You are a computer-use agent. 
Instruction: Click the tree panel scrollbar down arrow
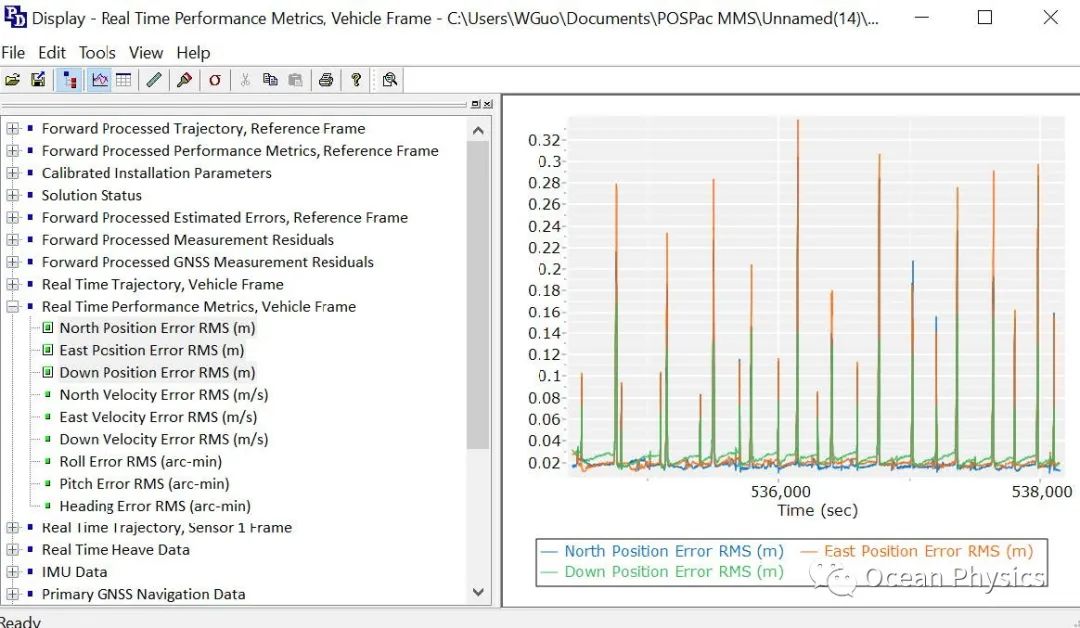(x=477, y=594)
